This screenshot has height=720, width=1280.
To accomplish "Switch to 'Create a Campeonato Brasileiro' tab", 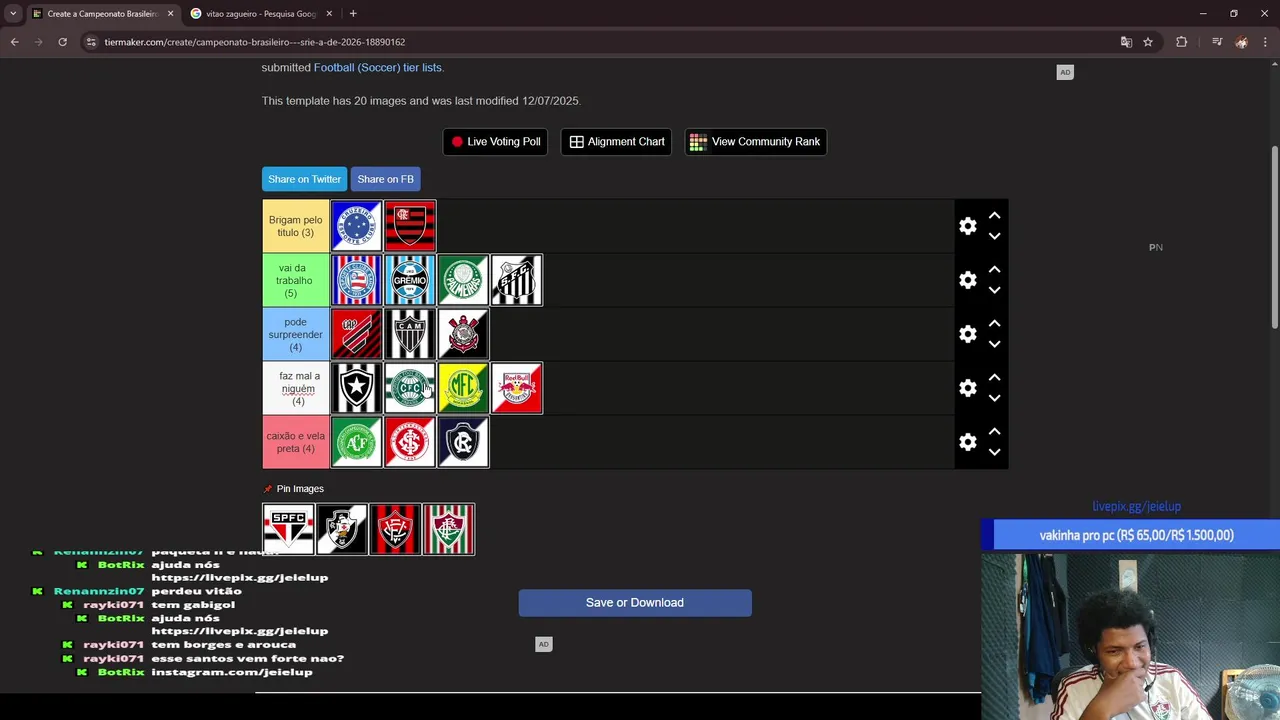I will [103, 14].
